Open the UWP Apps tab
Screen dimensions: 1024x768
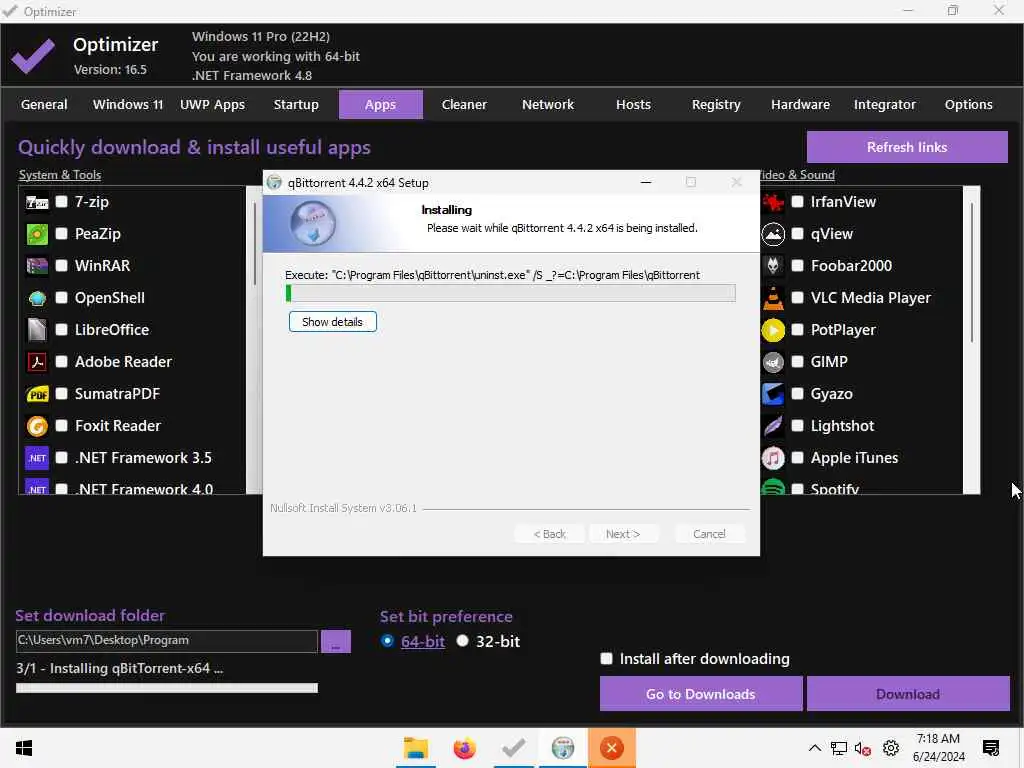(212, 104)
